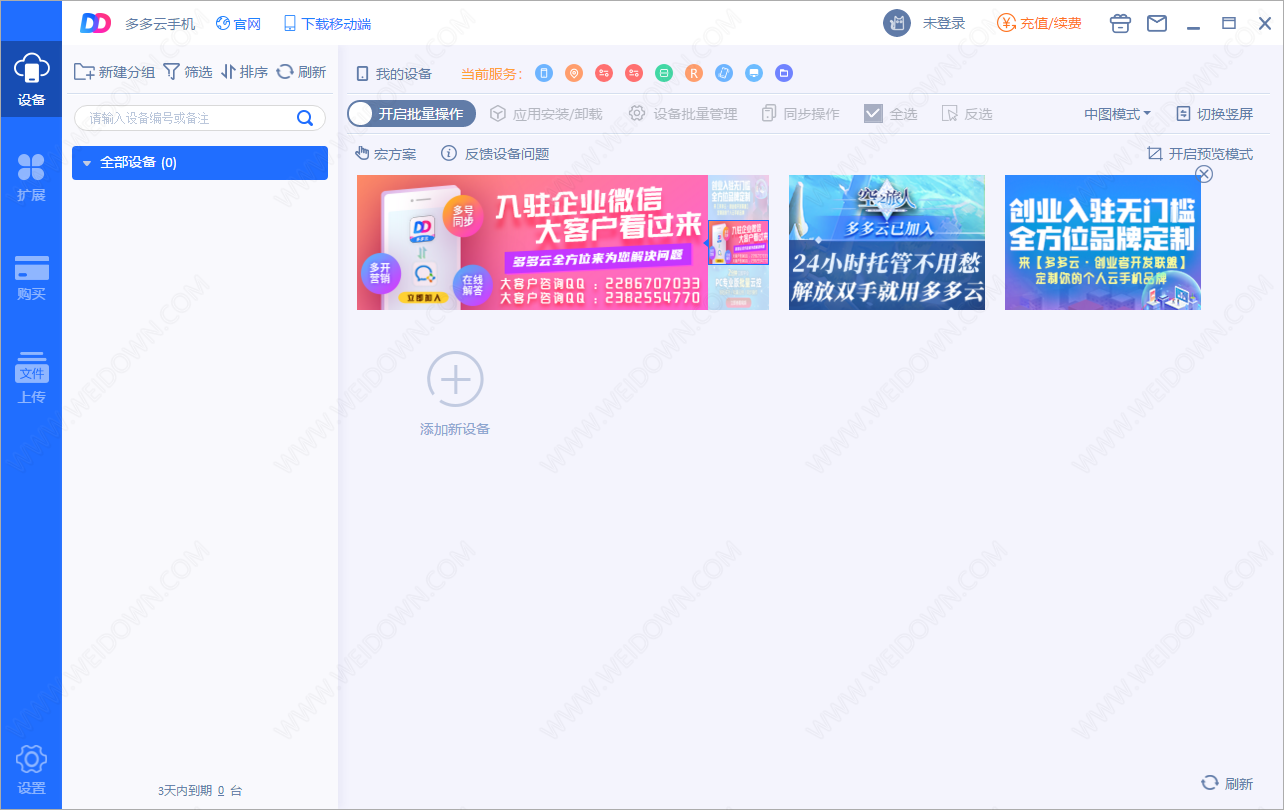Click 刷新 in the left panel toolbar

point(302,72)
